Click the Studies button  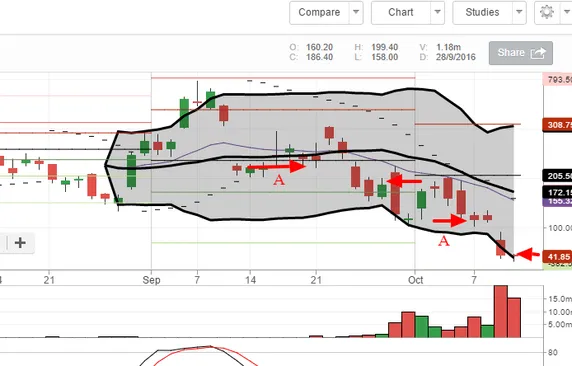[x=482, y=12]
